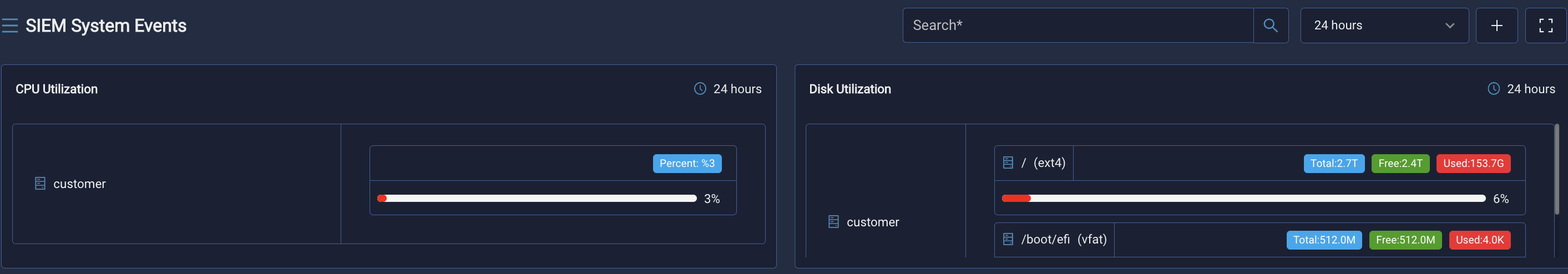The image size is (1568, 274).
Task: Click the Total:2.7T badge
Action: coord(1334,163)
